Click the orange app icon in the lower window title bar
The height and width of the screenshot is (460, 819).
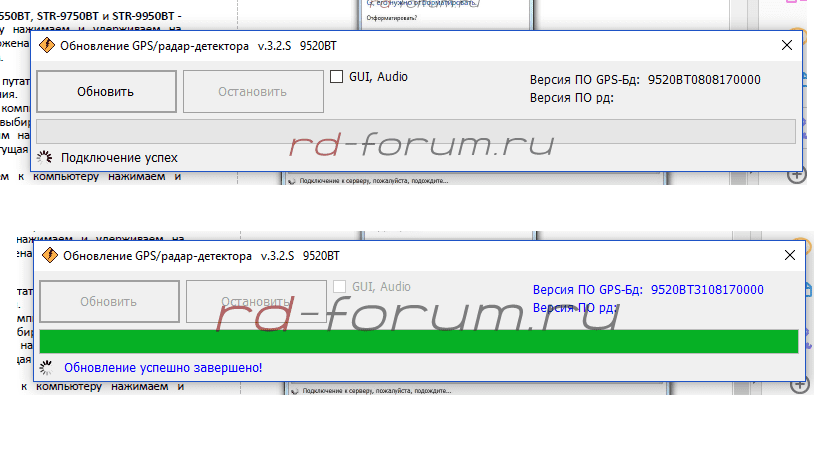pos(48,256)
